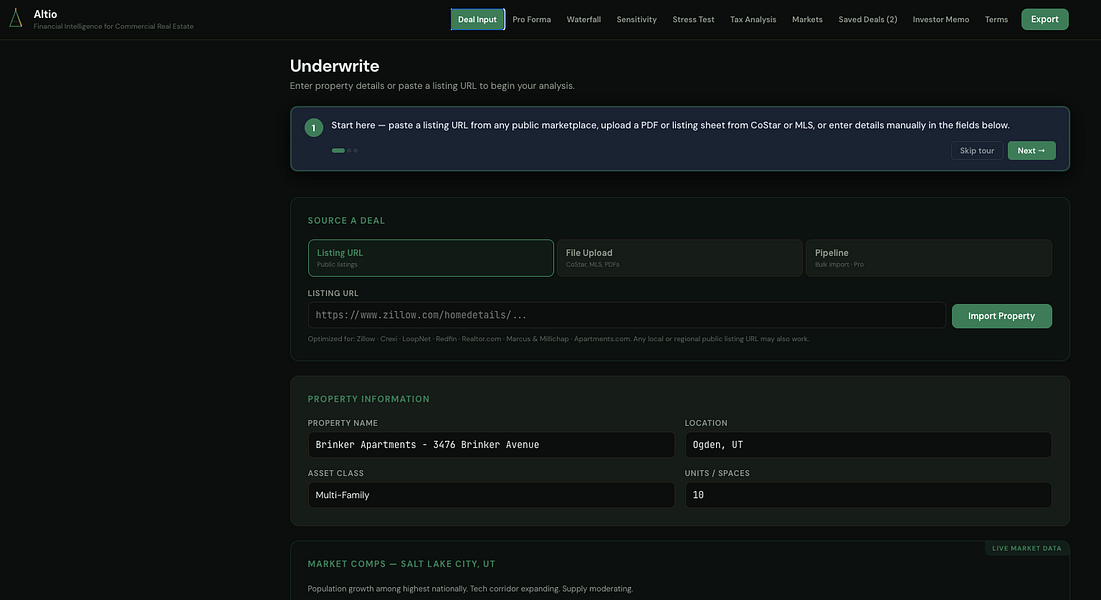The height and width of the screenshot is (600, 1101).
Task: Click the green Export button
Action: [x=1044, y=20]
